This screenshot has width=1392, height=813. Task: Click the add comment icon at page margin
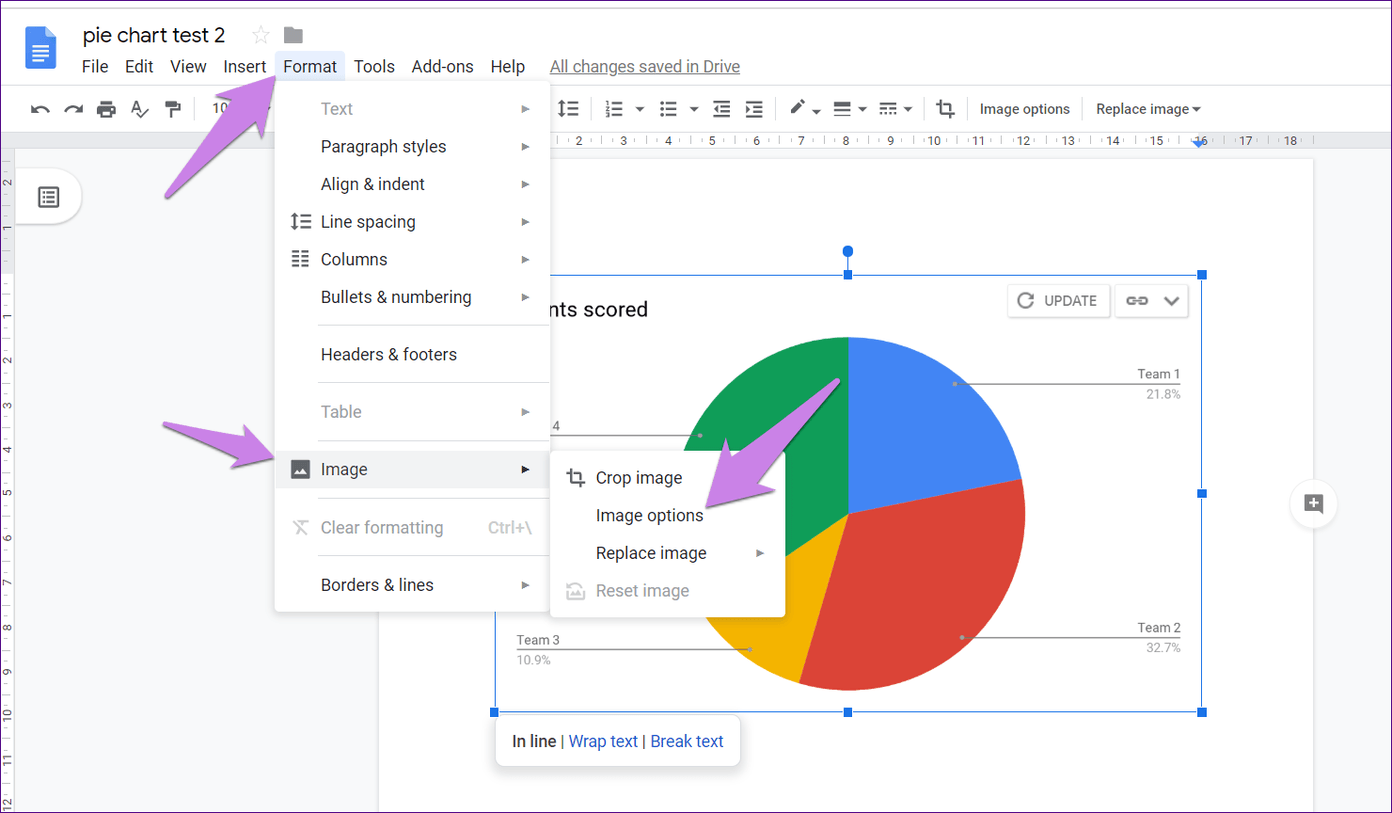(1314, 504)
